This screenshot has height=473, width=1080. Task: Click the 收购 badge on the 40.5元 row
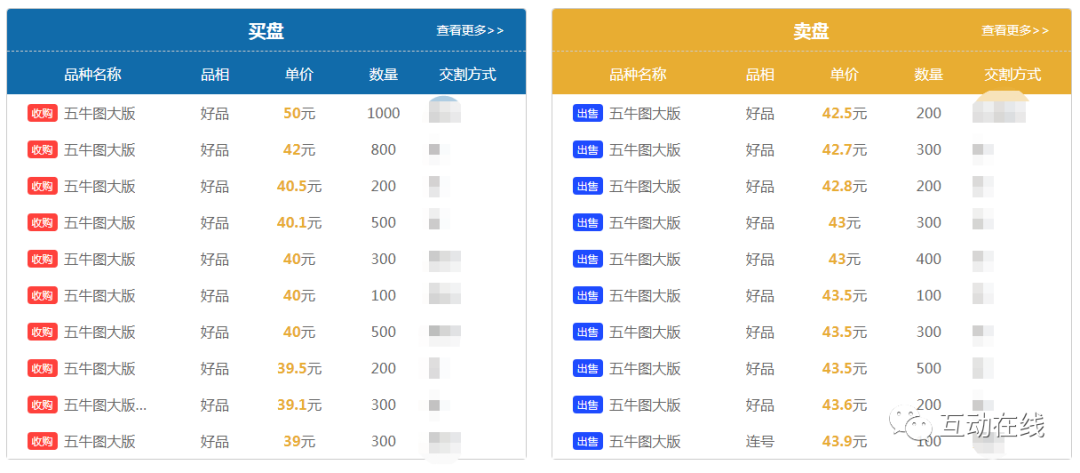[43, 186]
